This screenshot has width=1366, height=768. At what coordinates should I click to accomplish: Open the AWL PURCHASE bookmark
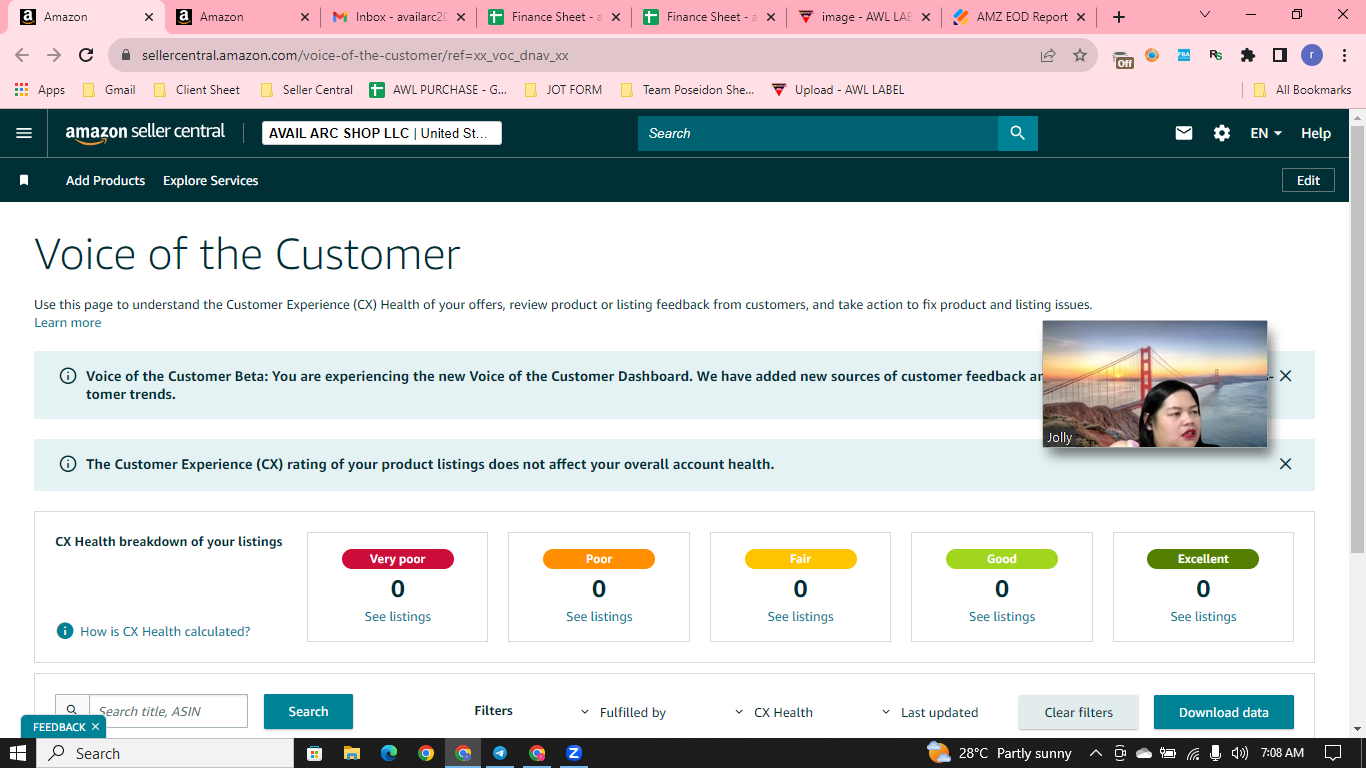click(x=439, y=90)
